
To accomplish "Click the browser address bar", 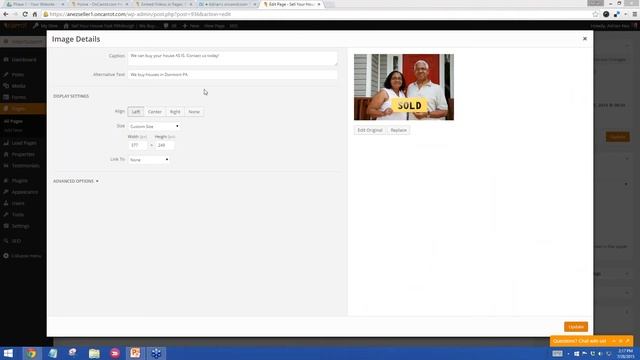I will [318, 14].
